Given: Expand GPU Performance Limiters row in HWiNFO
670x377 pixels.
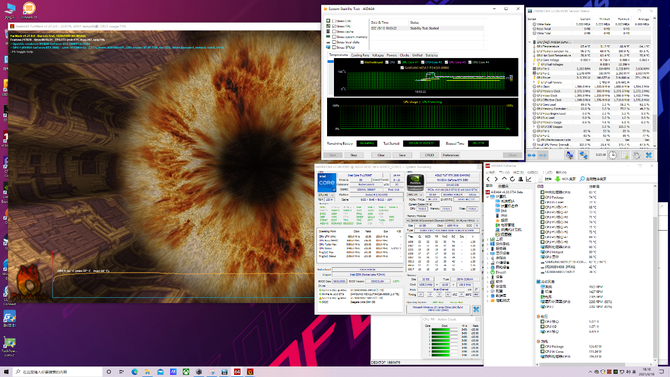Looking at the screenshot, I should click(534, 140).
